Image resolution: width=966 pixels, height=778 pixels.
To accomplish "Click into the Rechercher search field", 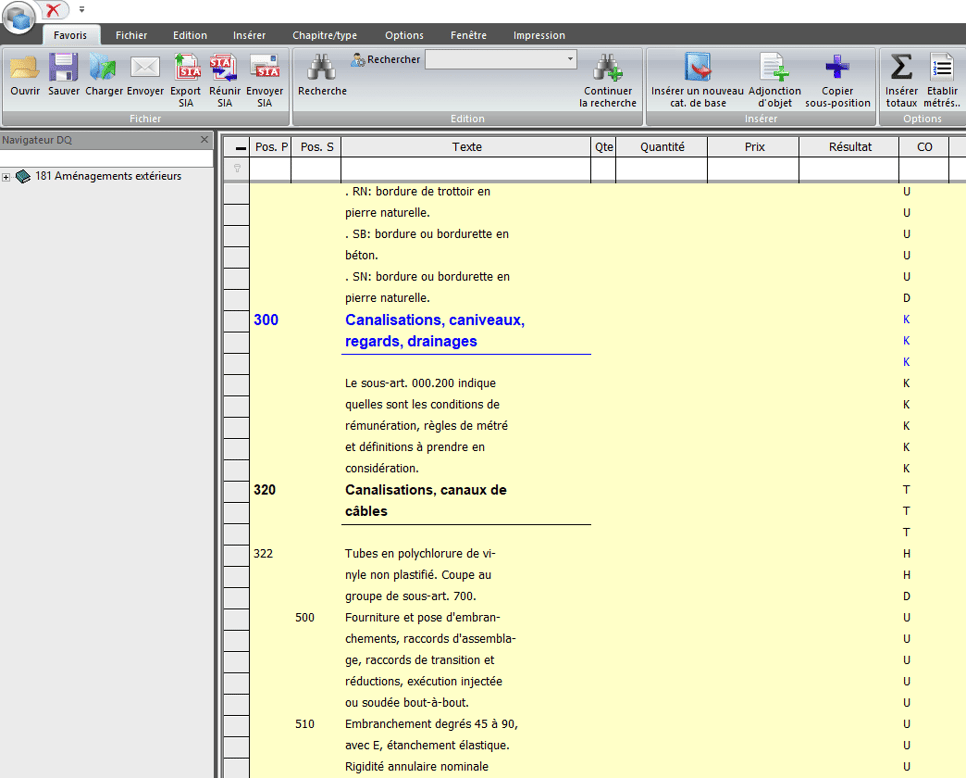I will coord(495,59).
